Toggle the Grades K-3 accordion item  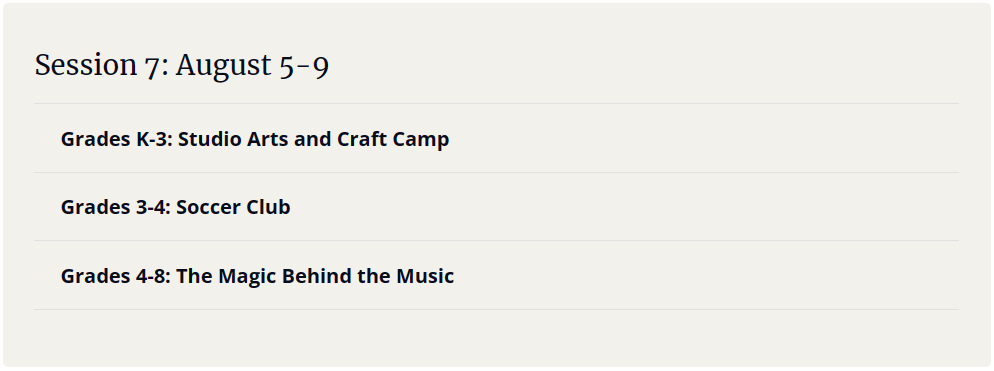pos(496,138)
